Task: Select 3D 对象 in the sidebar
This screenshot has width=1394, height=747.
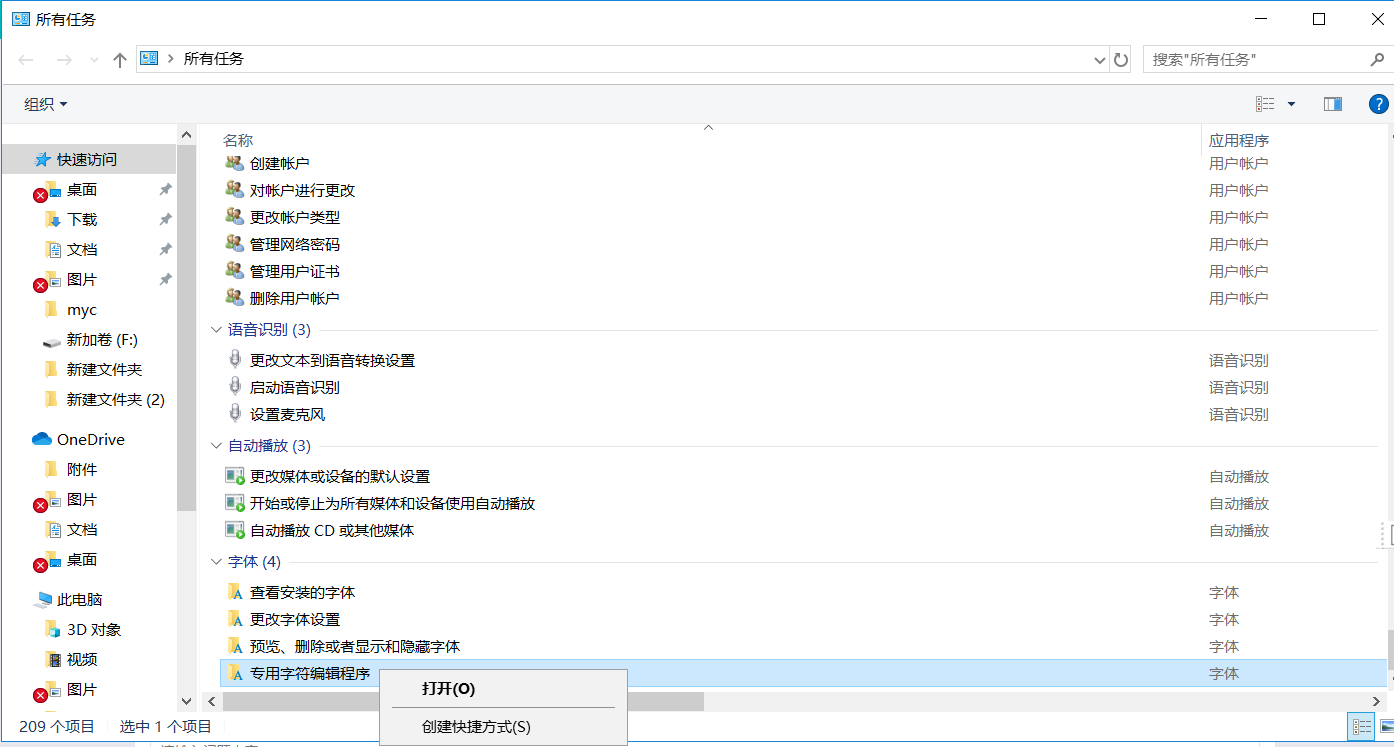Action: (x=94, y=630)
